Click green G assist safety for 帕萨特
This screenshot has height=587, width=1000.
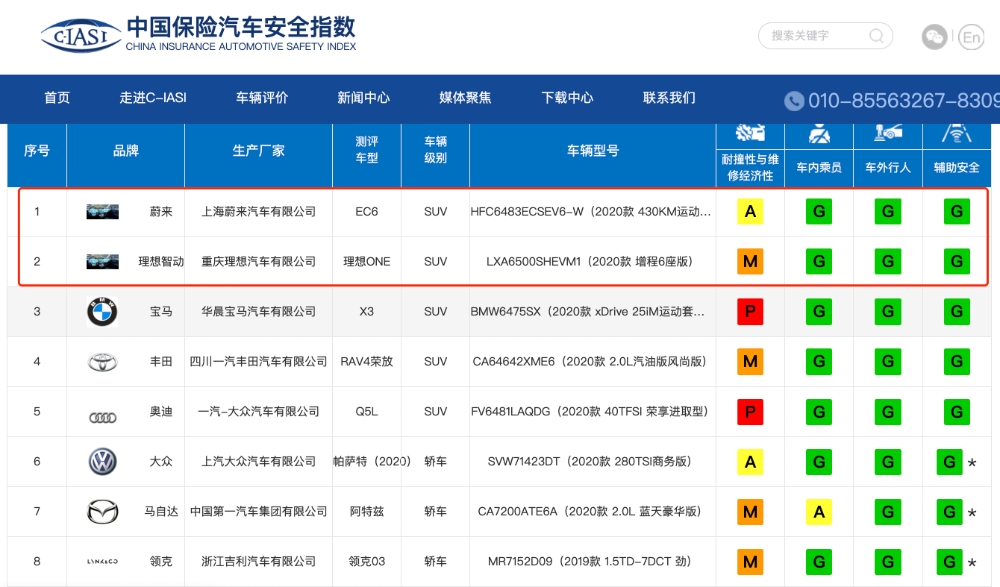[x=949, y=462]
